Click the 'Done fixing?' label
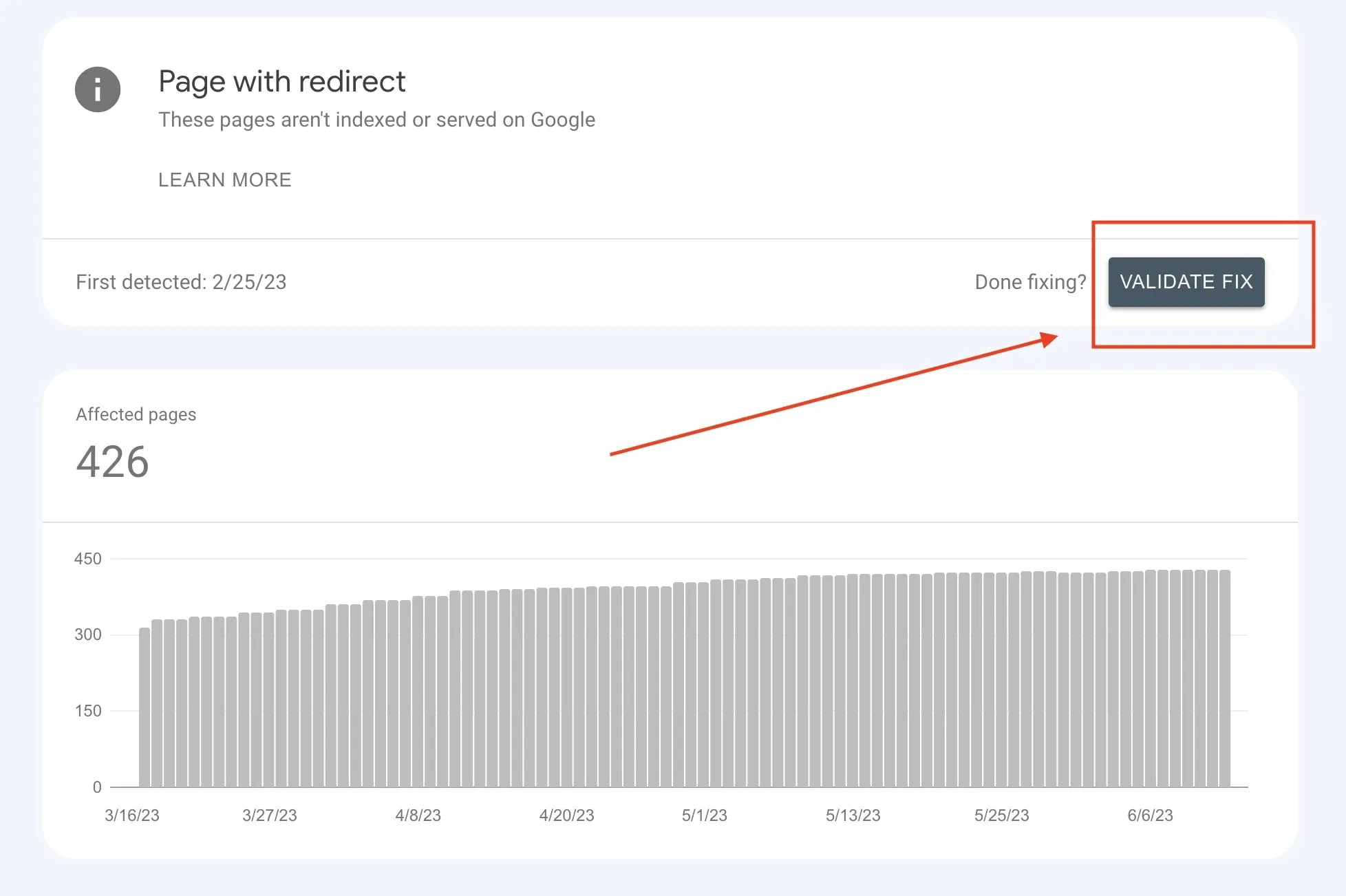The height and width of the screenshot is (896, 1346). pos(1030,282)
